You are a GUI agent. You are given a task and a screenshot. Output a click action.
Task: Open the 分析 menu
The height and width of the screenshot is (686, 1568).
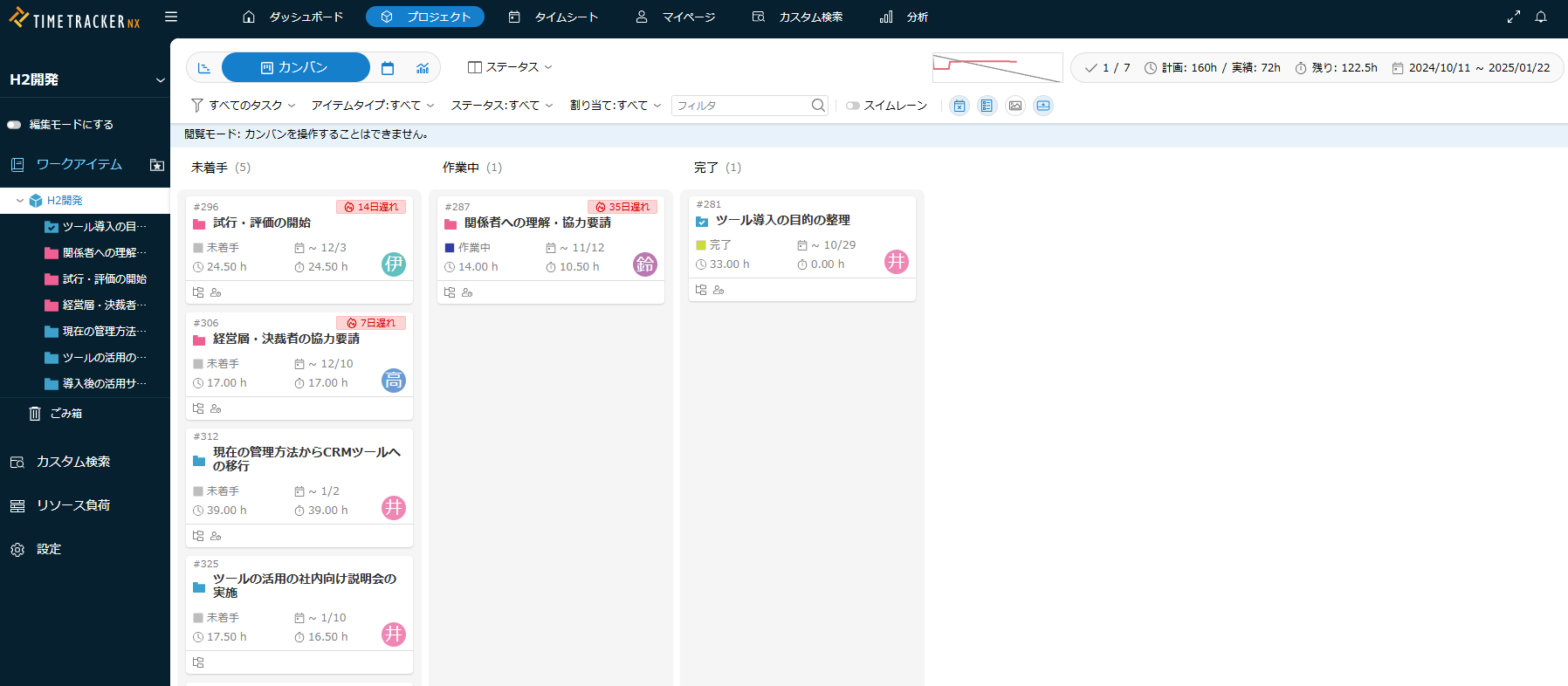coord(904,17)
